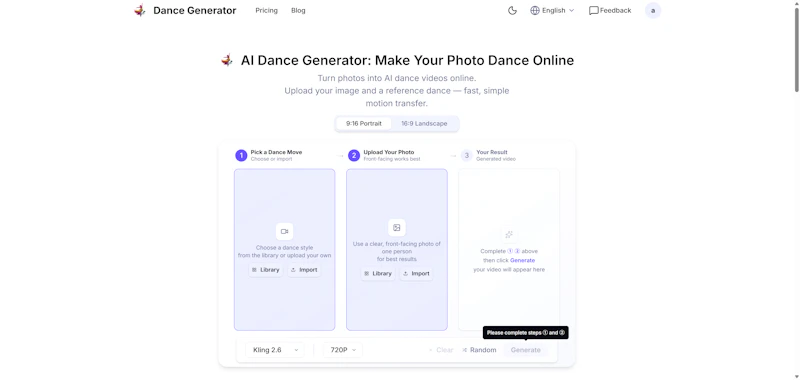Screen dimensions: 800x380
Task: Switch to 16:9 Landscape tab
Action: pos(424,123)
